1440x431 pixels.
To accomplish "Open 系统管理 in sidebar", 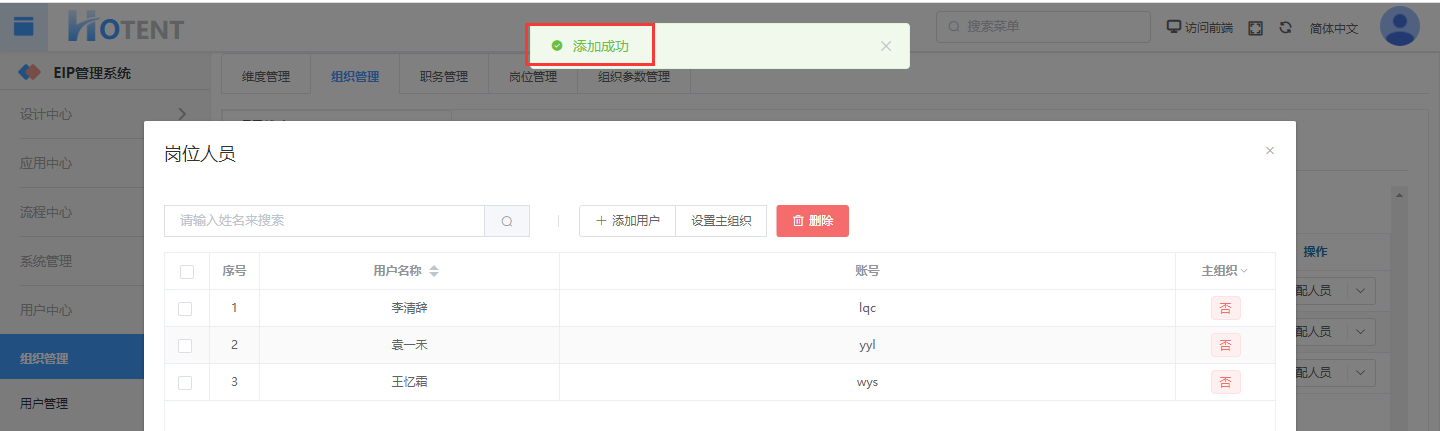I will coord(105,261).
